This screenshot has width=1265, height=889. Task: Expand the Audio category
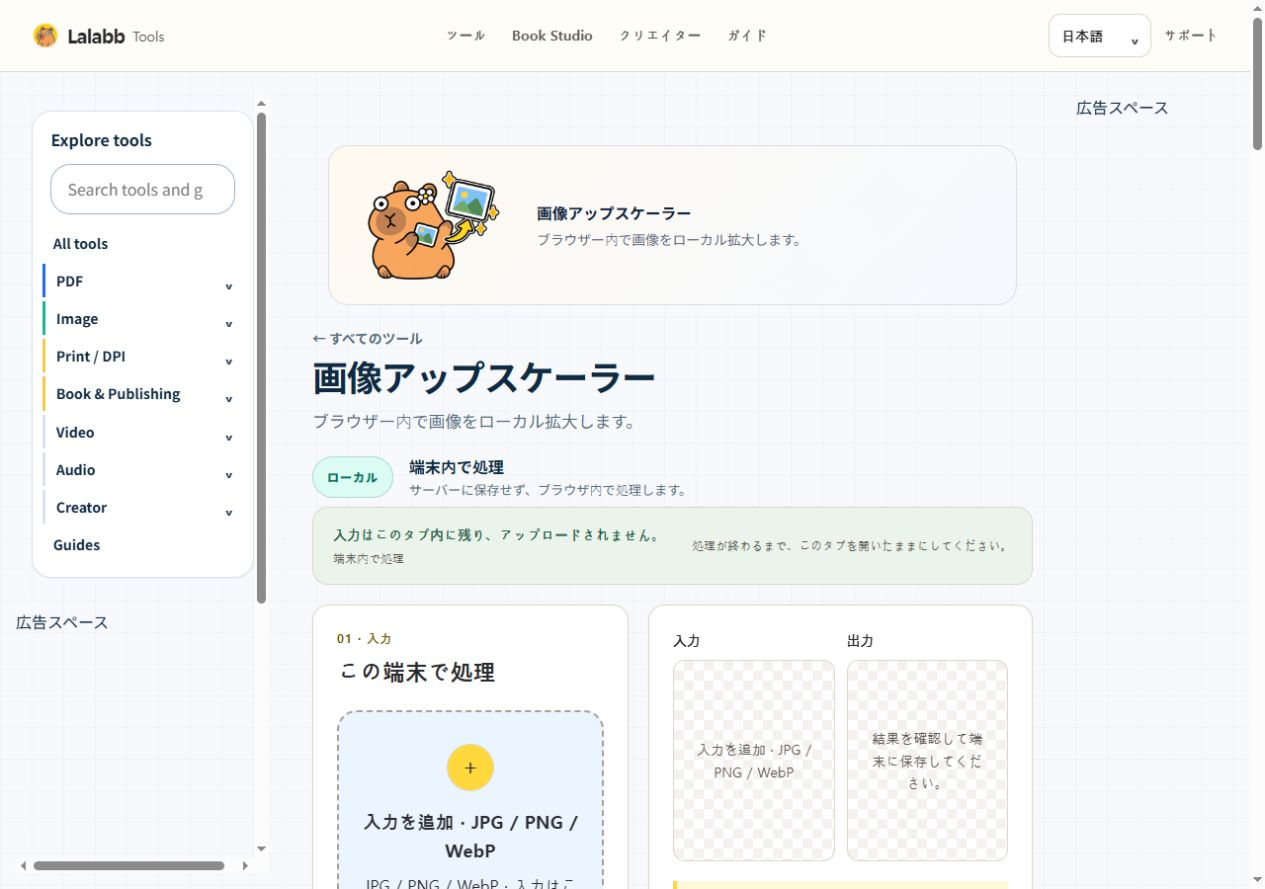click(x=143, y=470)
